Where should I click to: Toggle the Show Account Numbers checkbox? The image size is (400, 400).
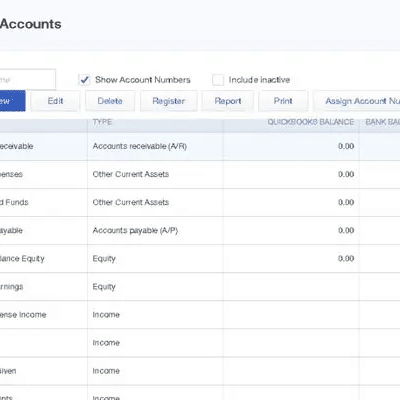pos(84,80)
